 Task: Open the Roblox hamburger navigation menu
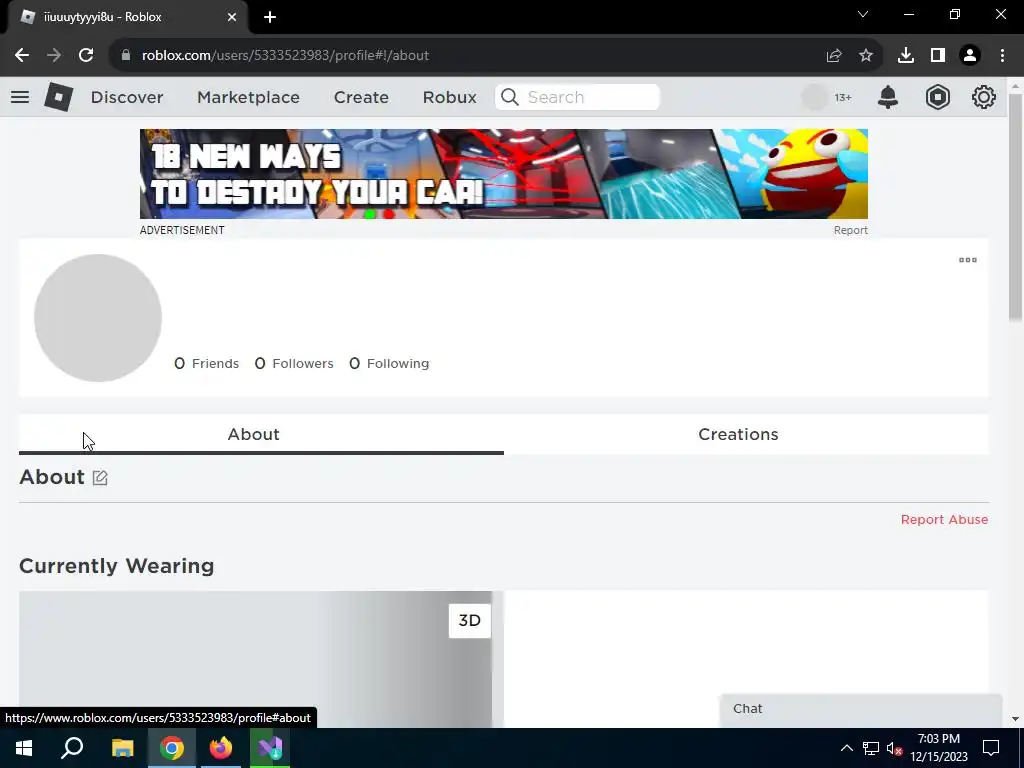20,97
